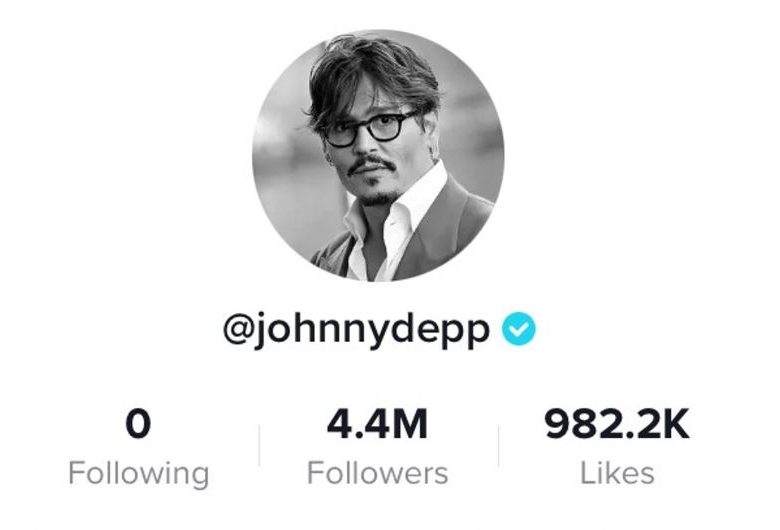Screen dimensions: 780x530
Task: Show the 982.2K Likes stat details
Action: pyautogui.click(x=617, y=448)
